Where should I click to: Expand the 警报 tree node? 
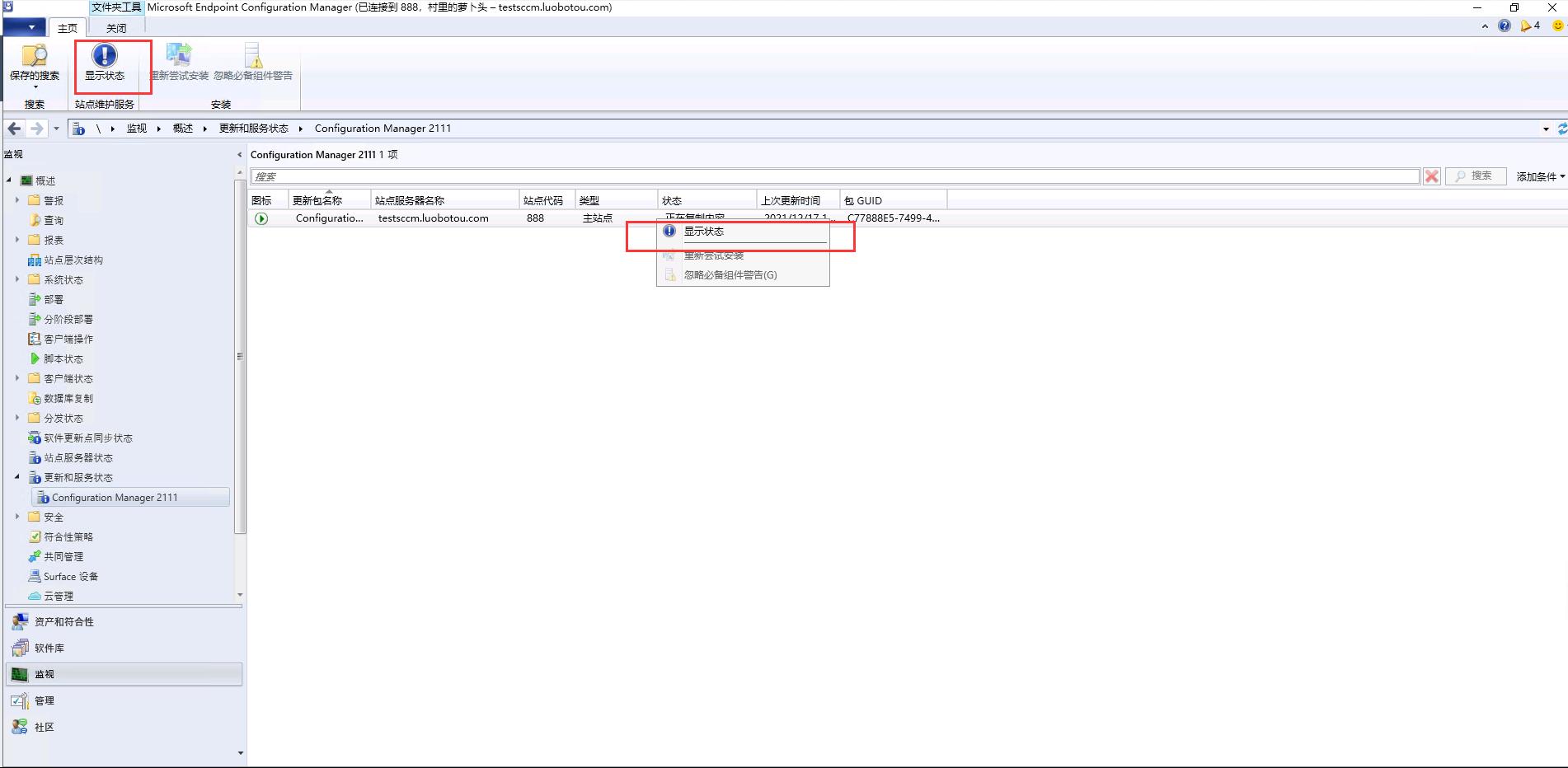pyautogui.click(x=17, y=200)
